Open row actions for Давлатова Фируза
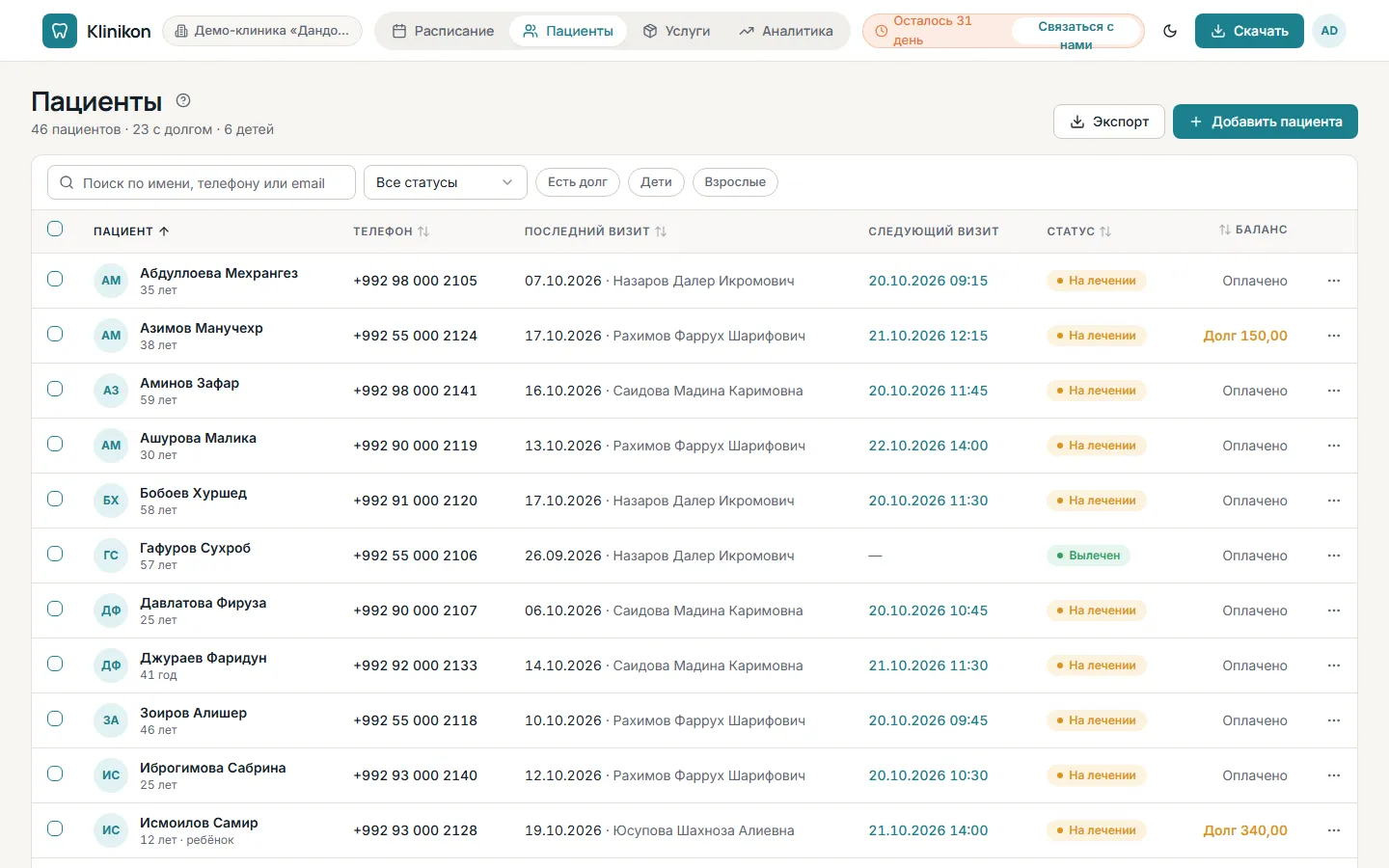Screen dimensions: 1389x868 click(x=1334, y=610)
